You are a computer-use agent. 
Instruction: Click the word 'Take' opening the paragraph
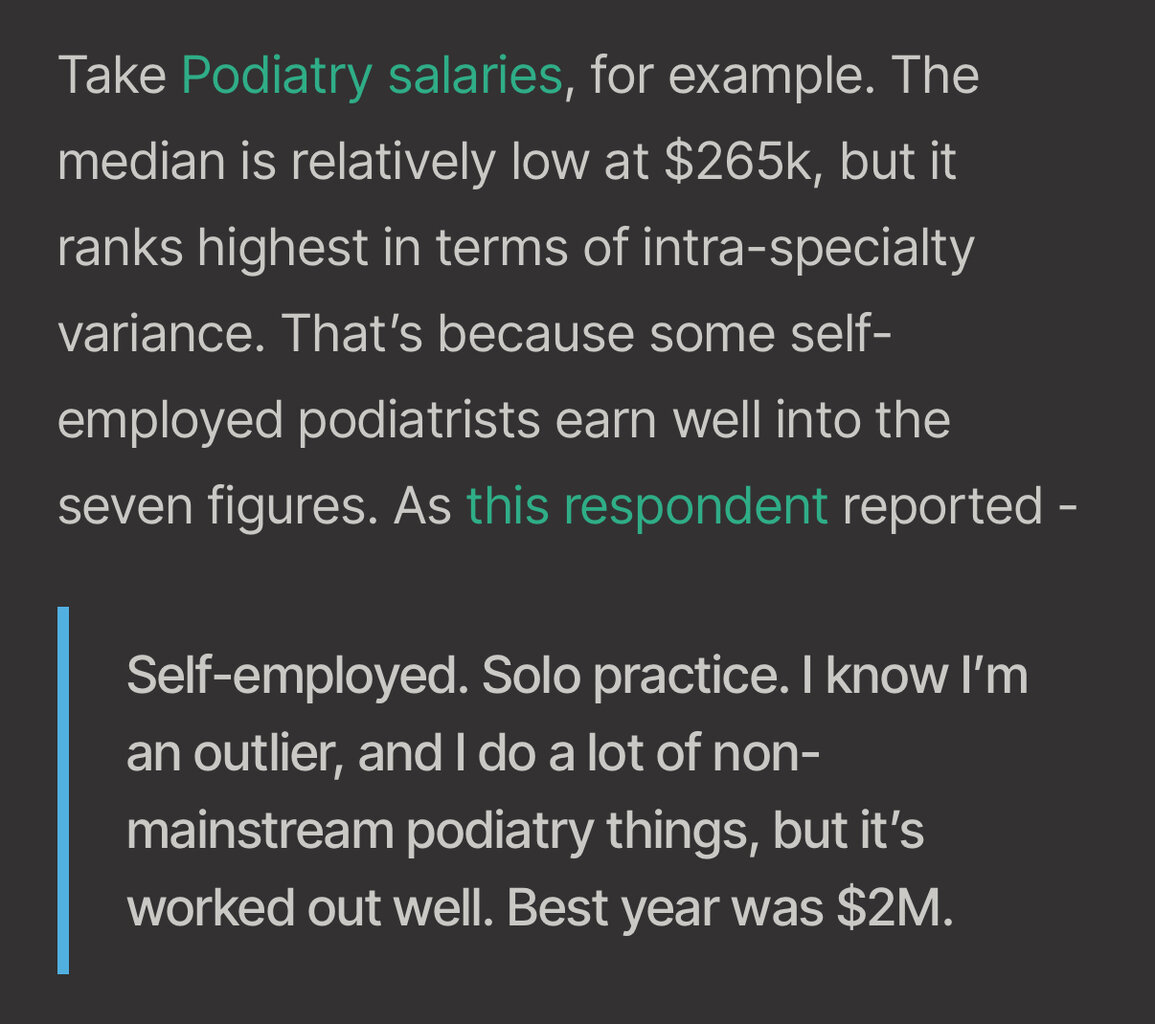pyautogui.click(x=112, y=76)
